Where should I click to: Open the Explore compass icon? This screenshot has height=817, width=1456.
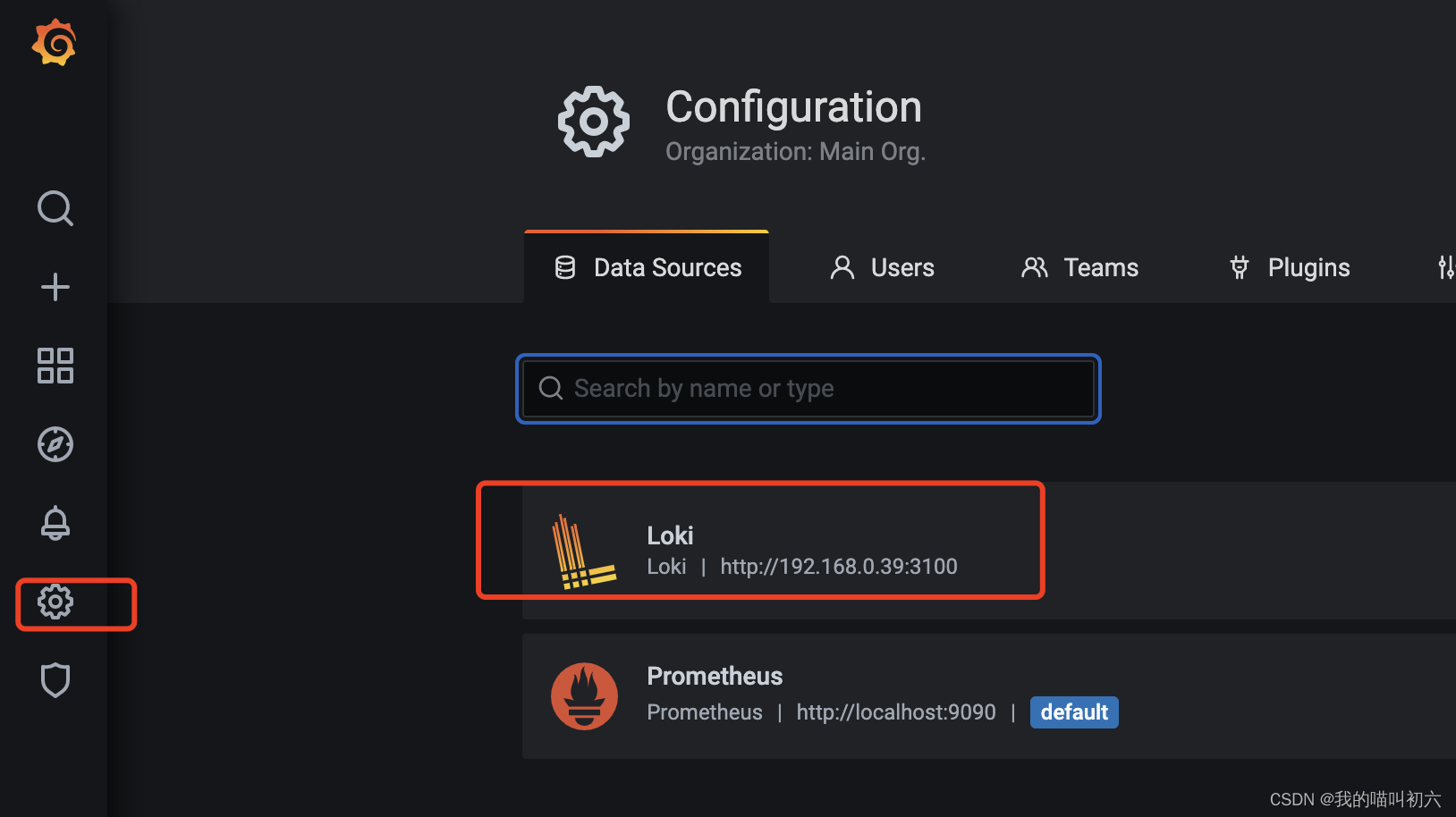point(55,444)
